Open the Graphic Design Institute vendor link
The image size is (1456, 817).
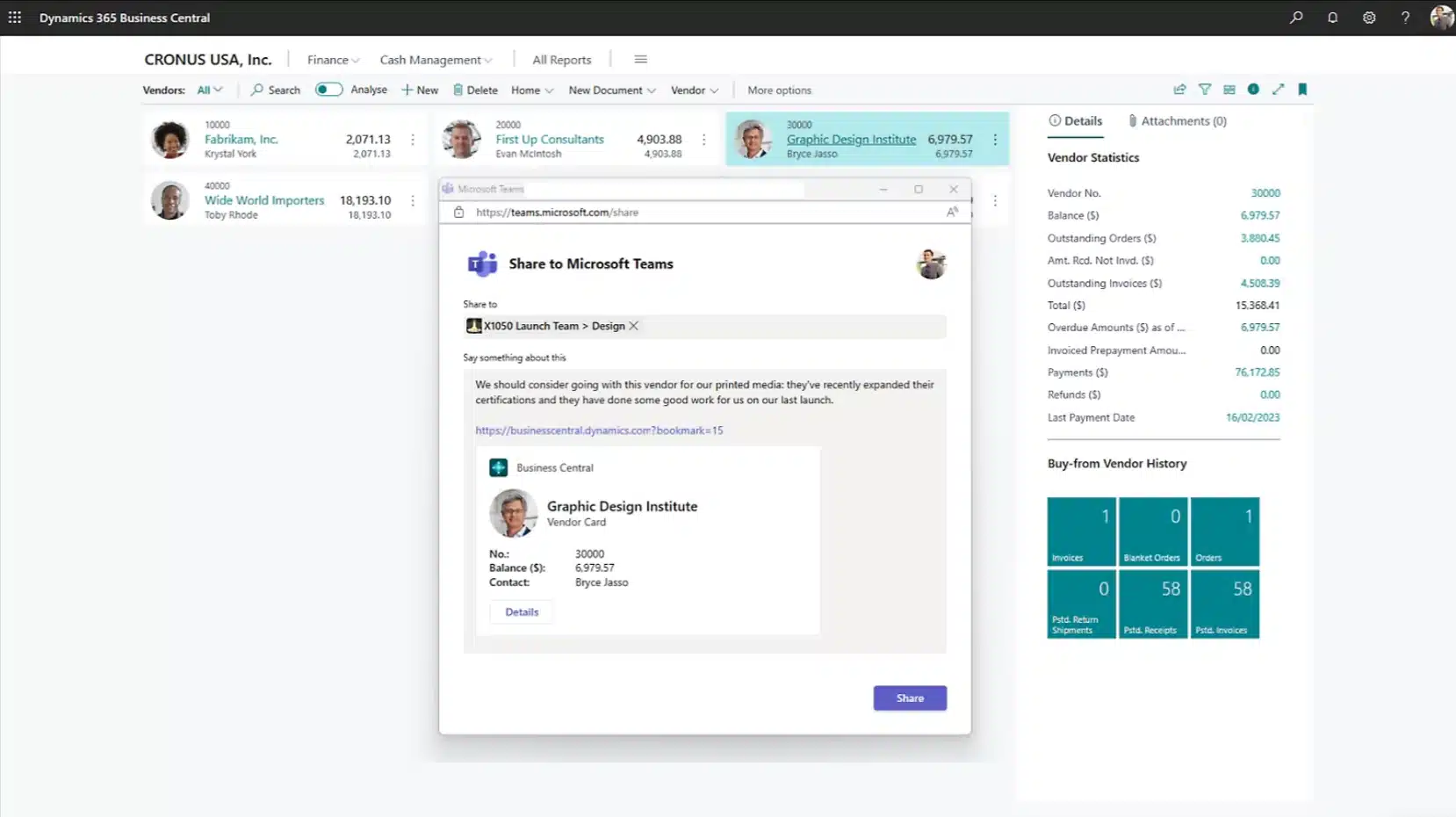point(851,139)
